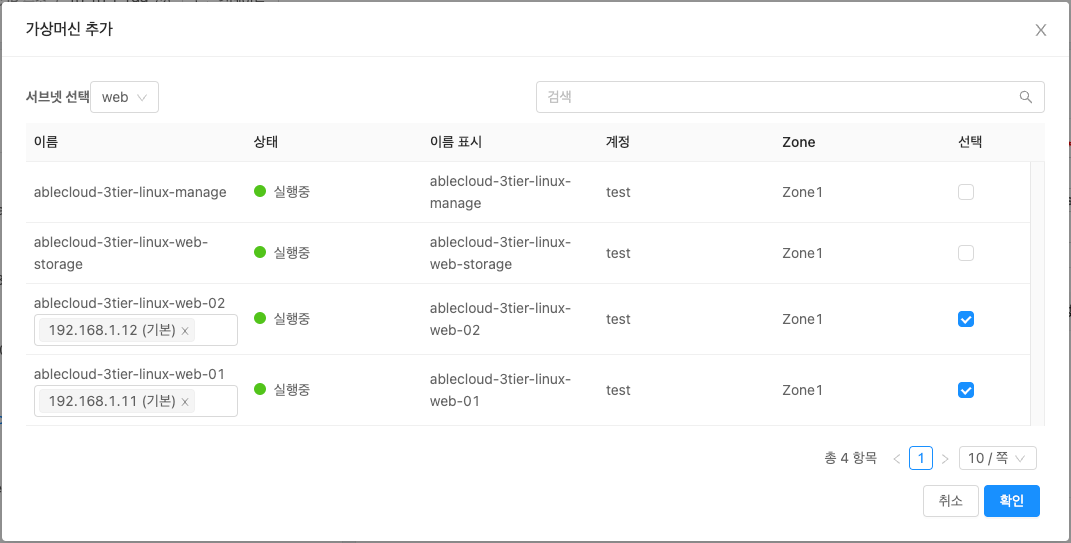Image resolution: width=1071 pixels, height=543 pixels.
Task: Open the 10 / 쪽 page size dropdown
Action: [997, 459]
